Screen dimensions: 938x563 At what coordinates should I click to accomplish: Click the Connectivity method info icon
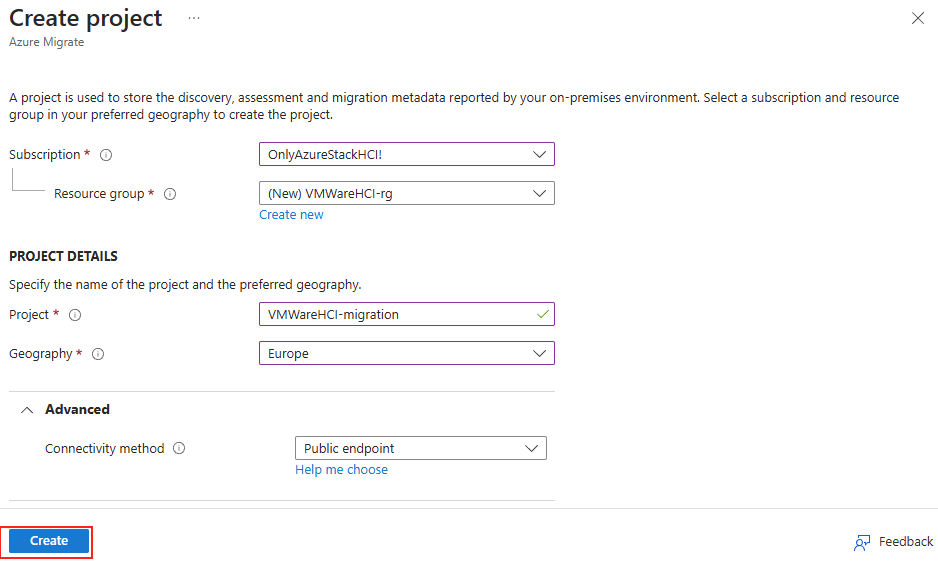click(x=179, y=448)
